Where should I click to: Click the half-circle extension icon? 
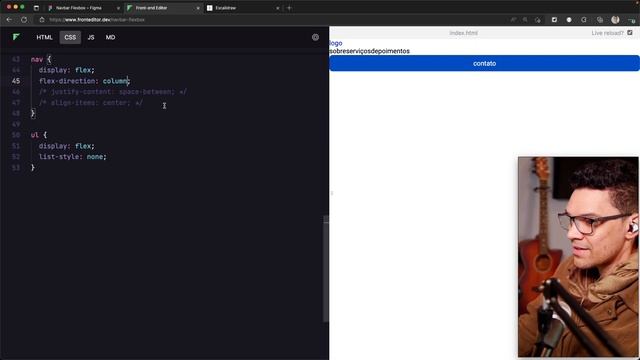coord(584,20)
